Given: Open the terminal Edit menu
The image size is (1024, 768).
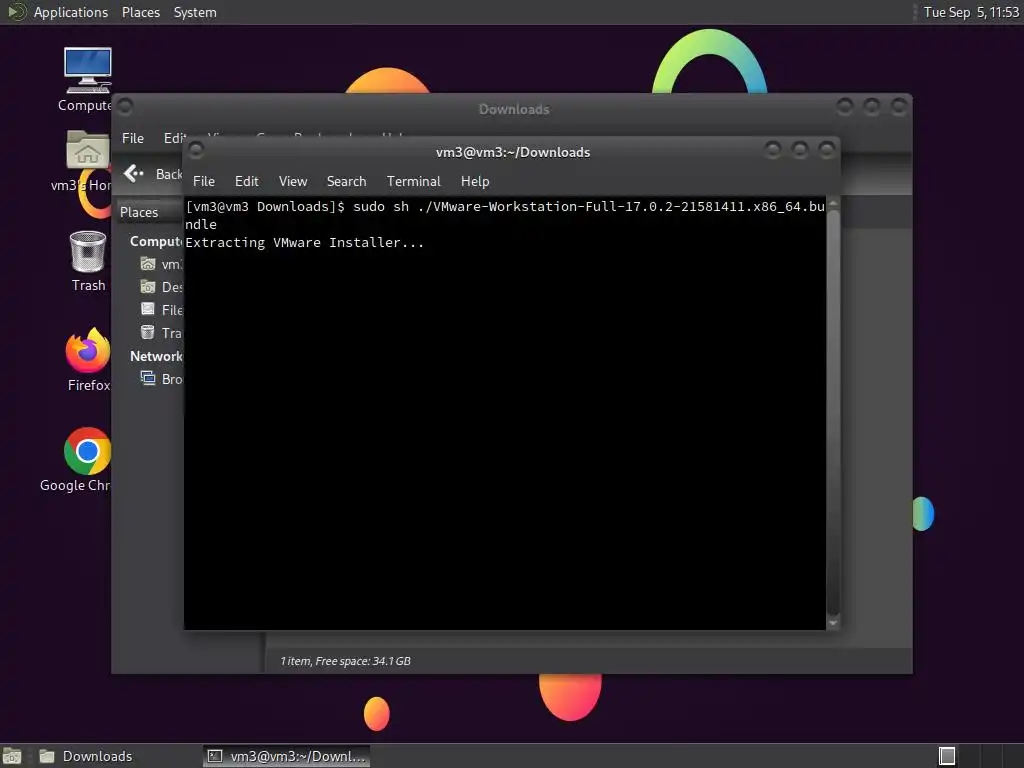Looking at the screenshot, I should click(247, 182).
